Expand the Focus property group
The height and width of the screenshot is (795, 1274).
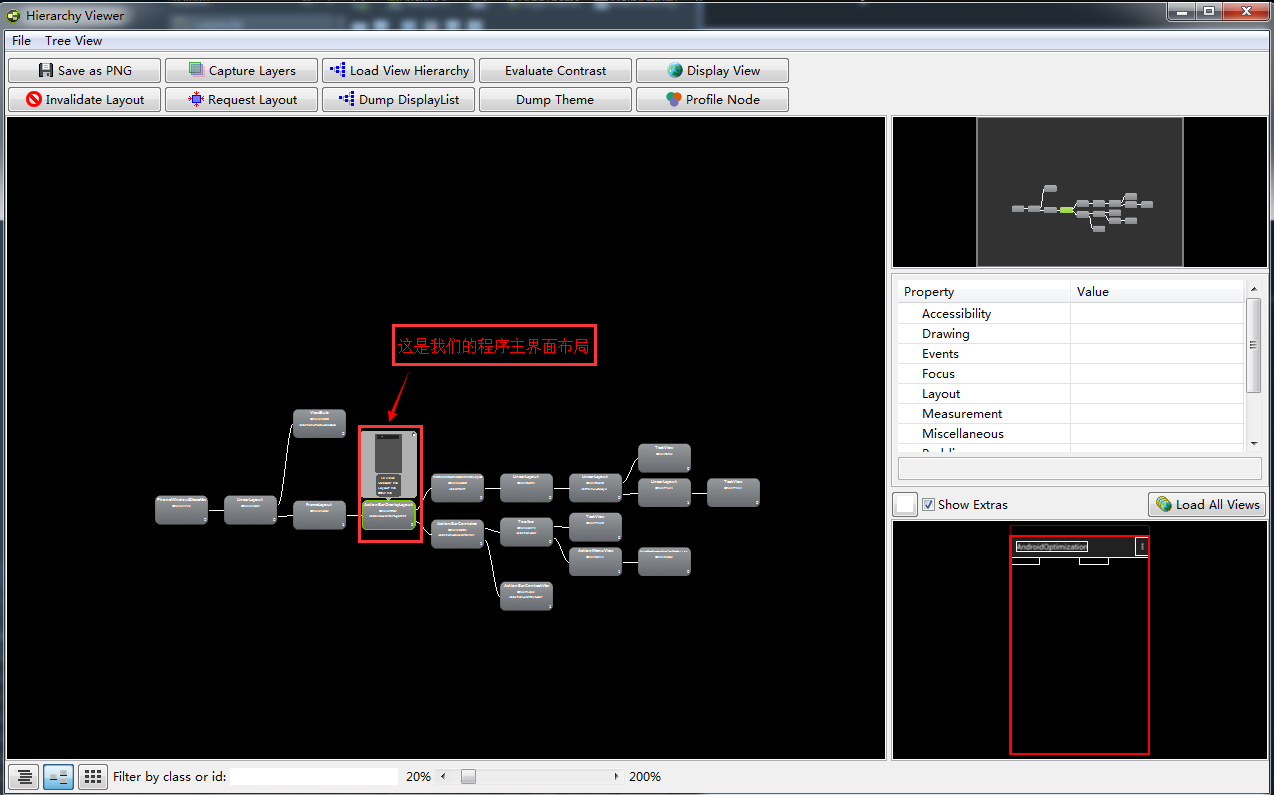pos(938,374)
